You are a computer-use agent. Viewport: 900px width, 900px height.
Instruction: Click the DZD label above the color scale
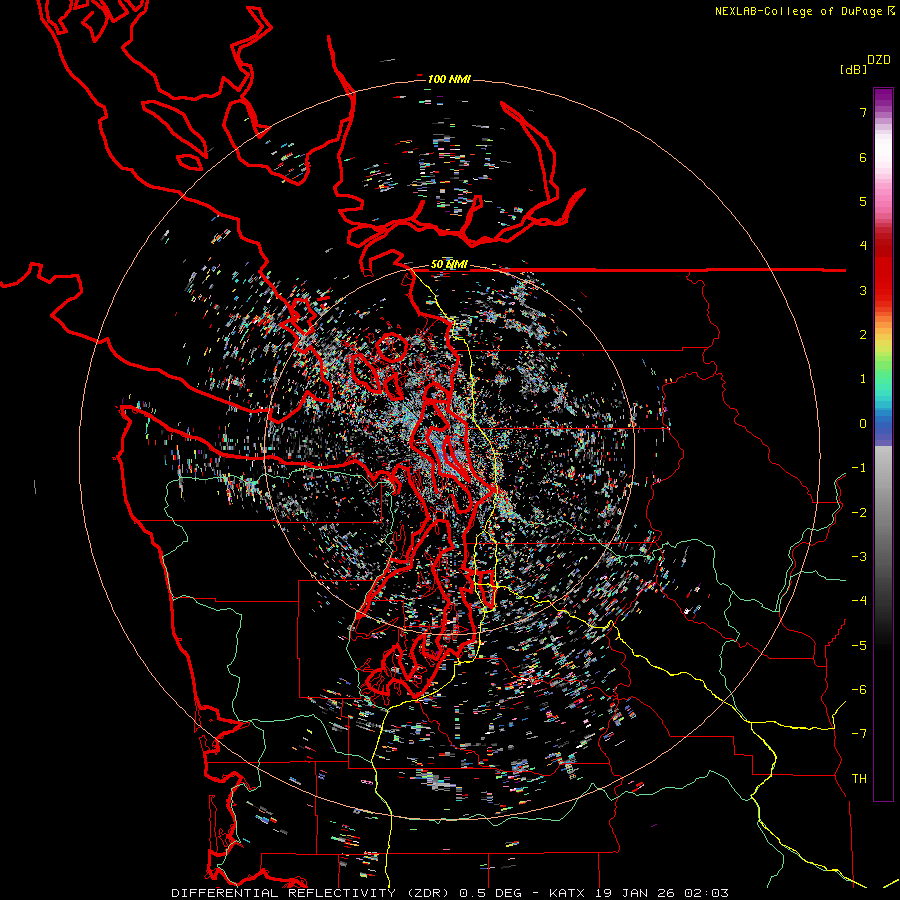tap(879, 60)
